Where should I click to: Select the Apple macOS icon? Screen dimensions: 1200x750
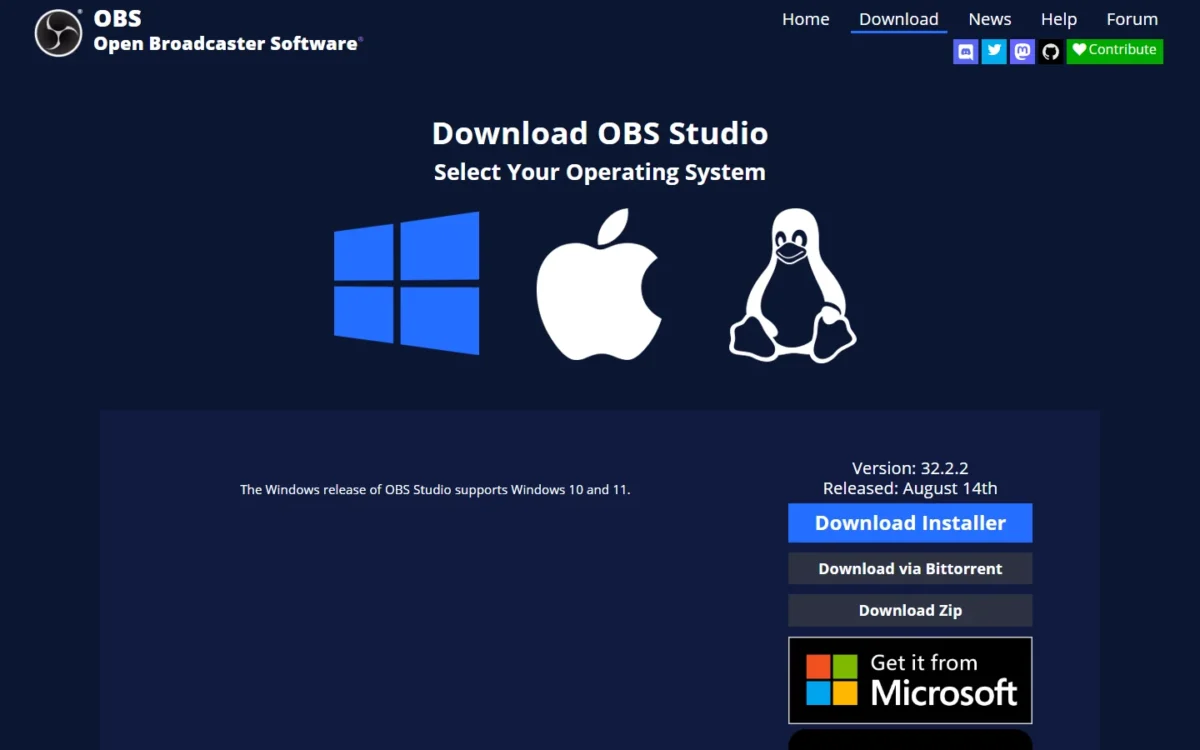point(600,284)
